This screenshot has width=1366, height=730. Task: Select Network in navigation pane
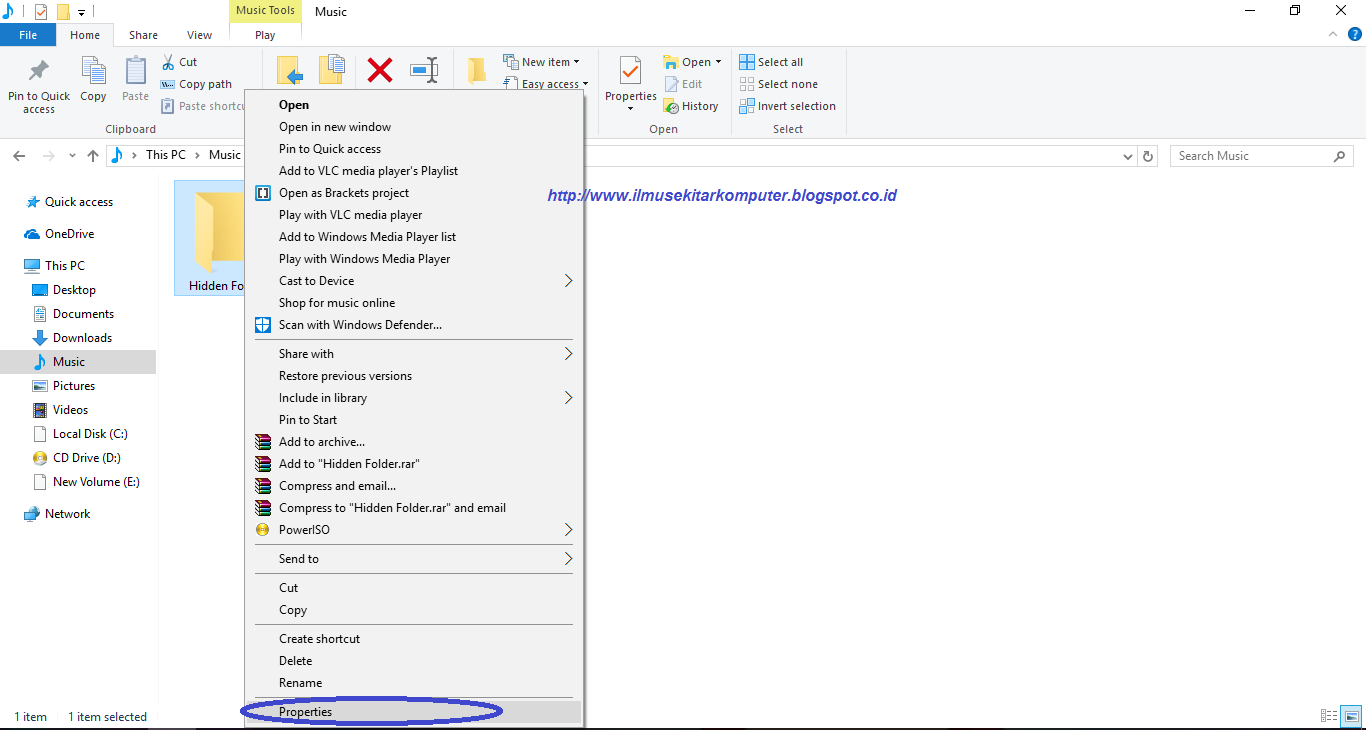click(66, 514)
